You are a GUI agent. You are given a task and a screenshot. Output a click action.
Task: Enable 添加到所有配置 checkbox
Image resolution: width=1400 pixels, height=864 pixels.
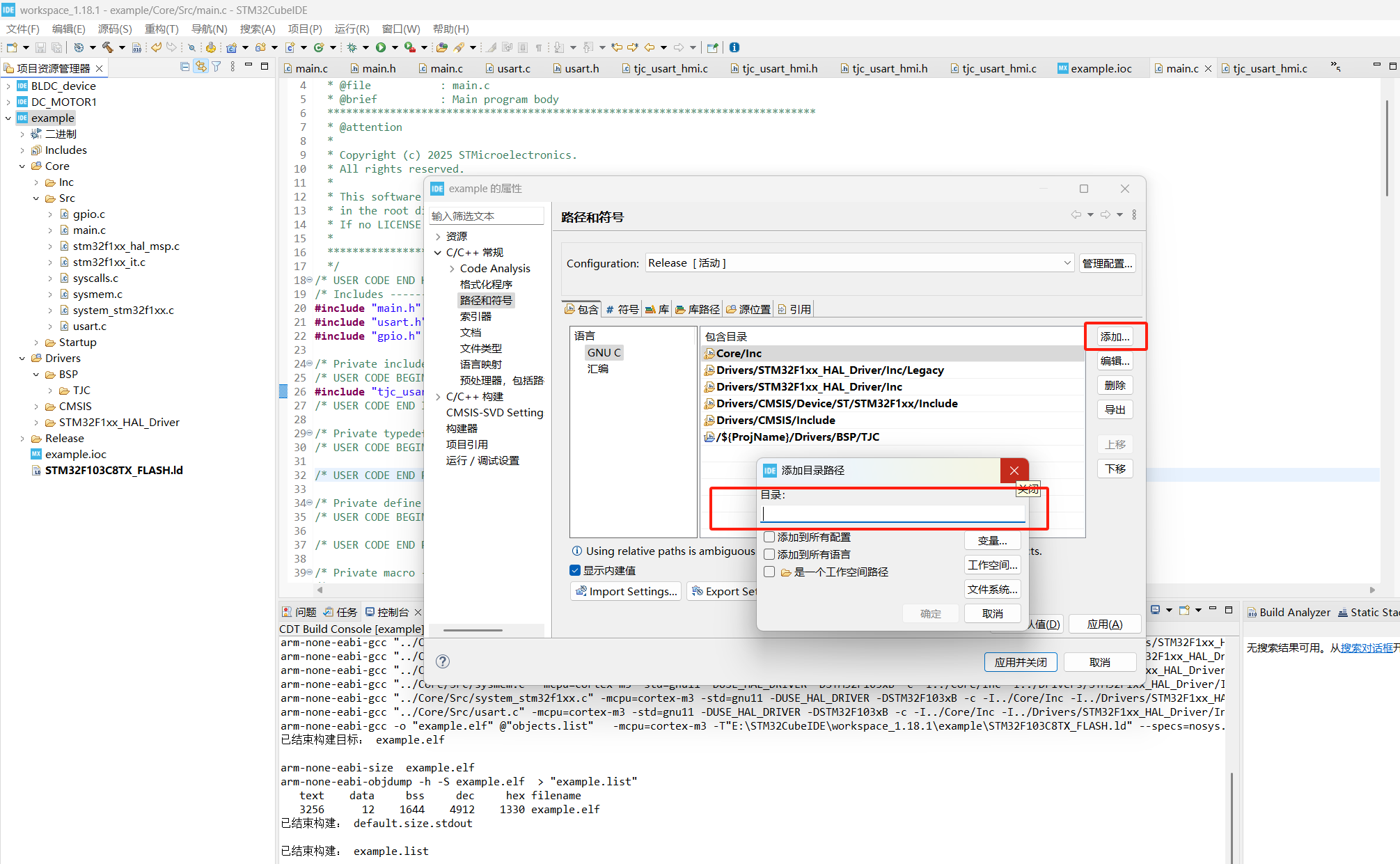tap(769, 537)
